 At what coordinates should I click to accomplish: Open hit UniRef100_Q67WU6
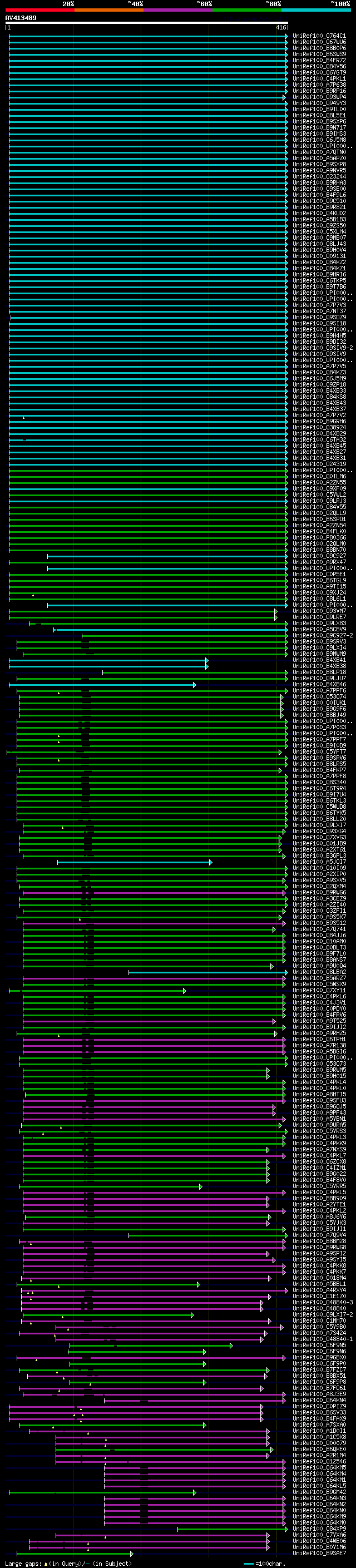tap(319, 42)
